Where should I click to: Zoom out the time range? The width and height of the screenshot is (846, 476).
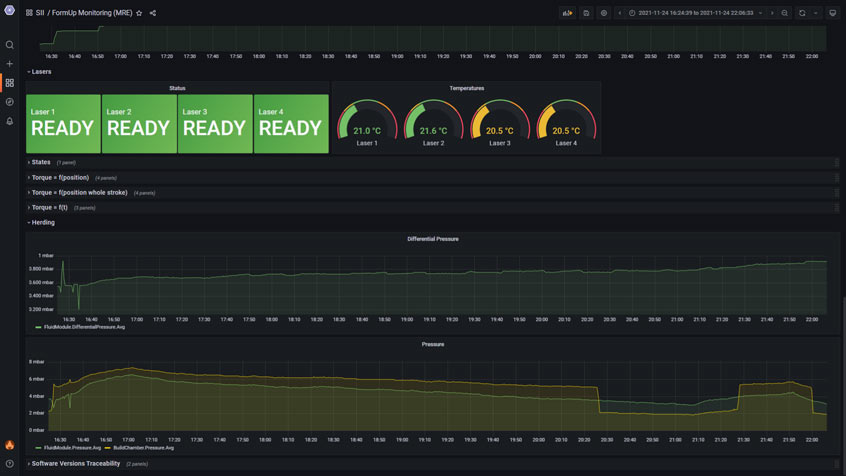(785, 13)
